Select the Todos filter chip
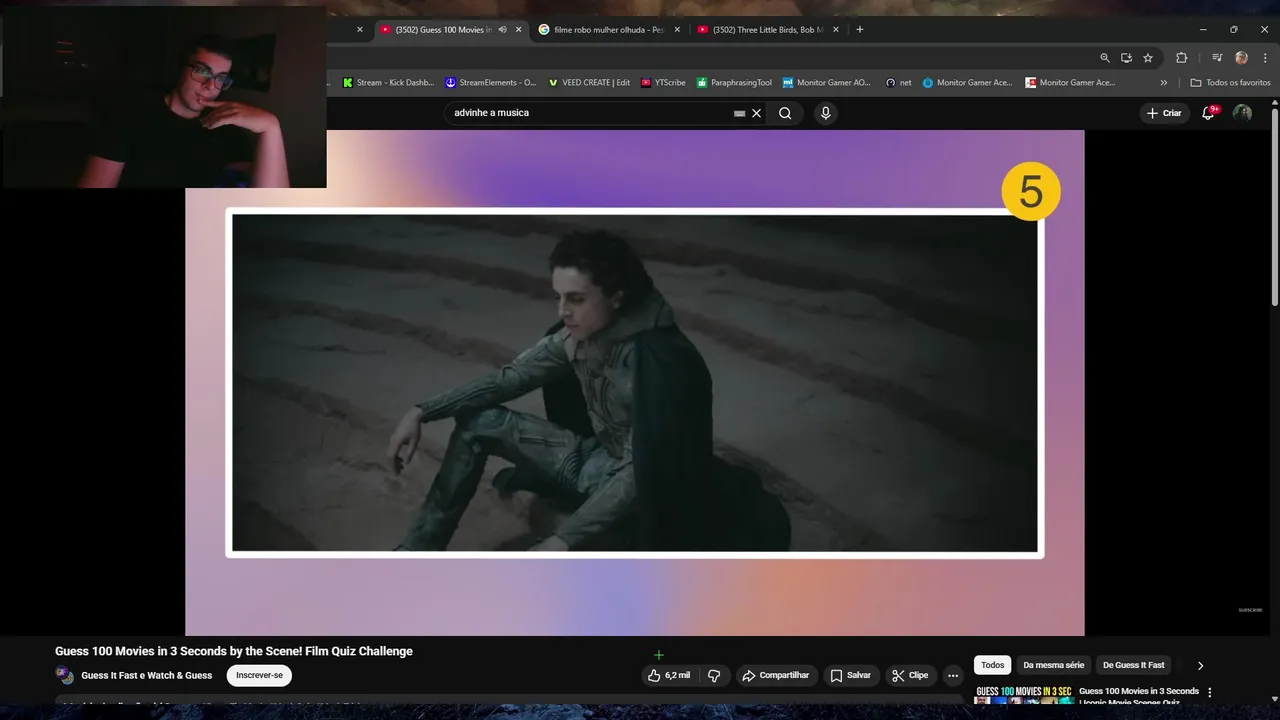 [992, 665]
